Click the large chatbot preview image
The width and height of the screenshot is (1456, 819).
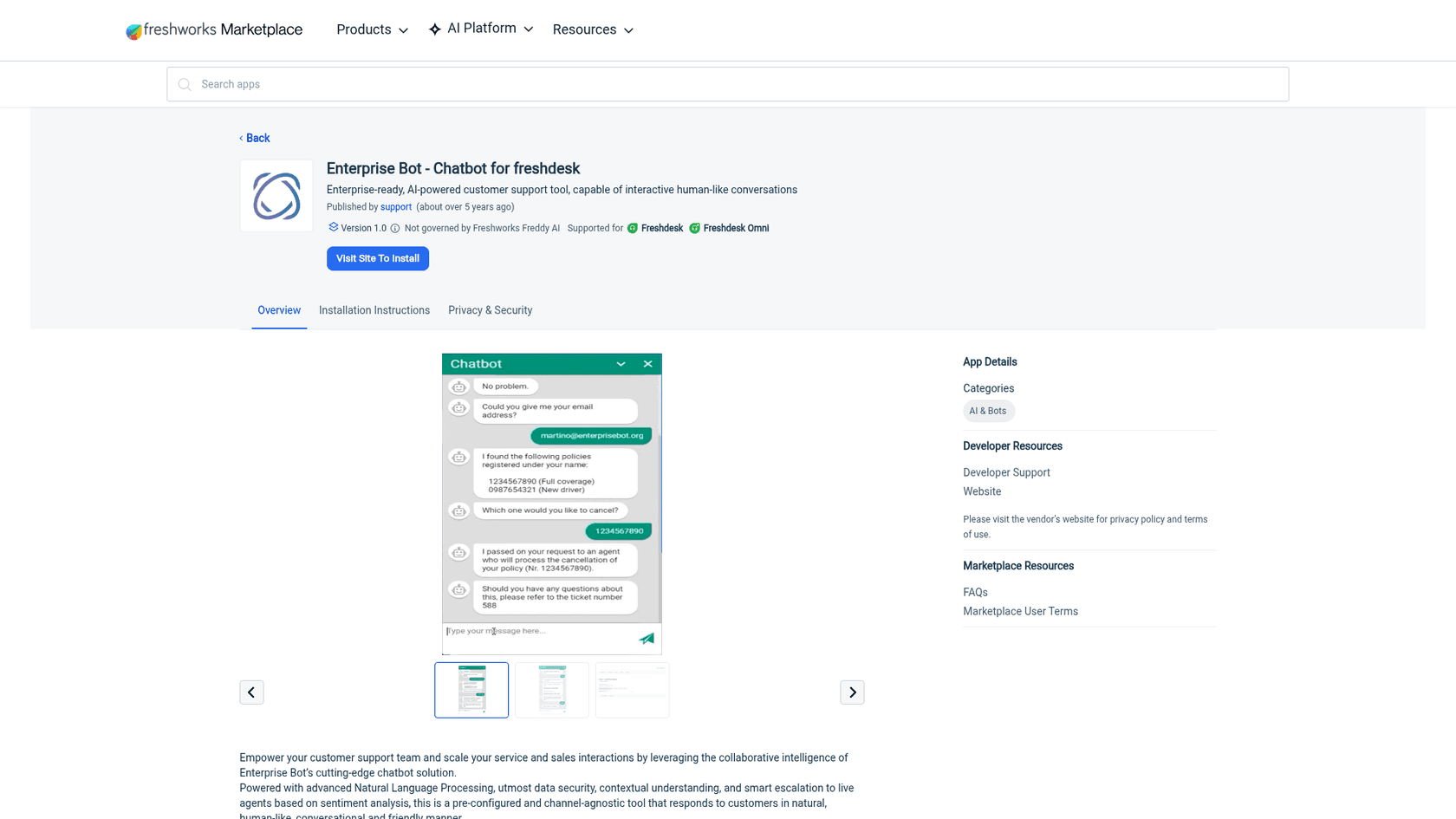pos(552,504)
